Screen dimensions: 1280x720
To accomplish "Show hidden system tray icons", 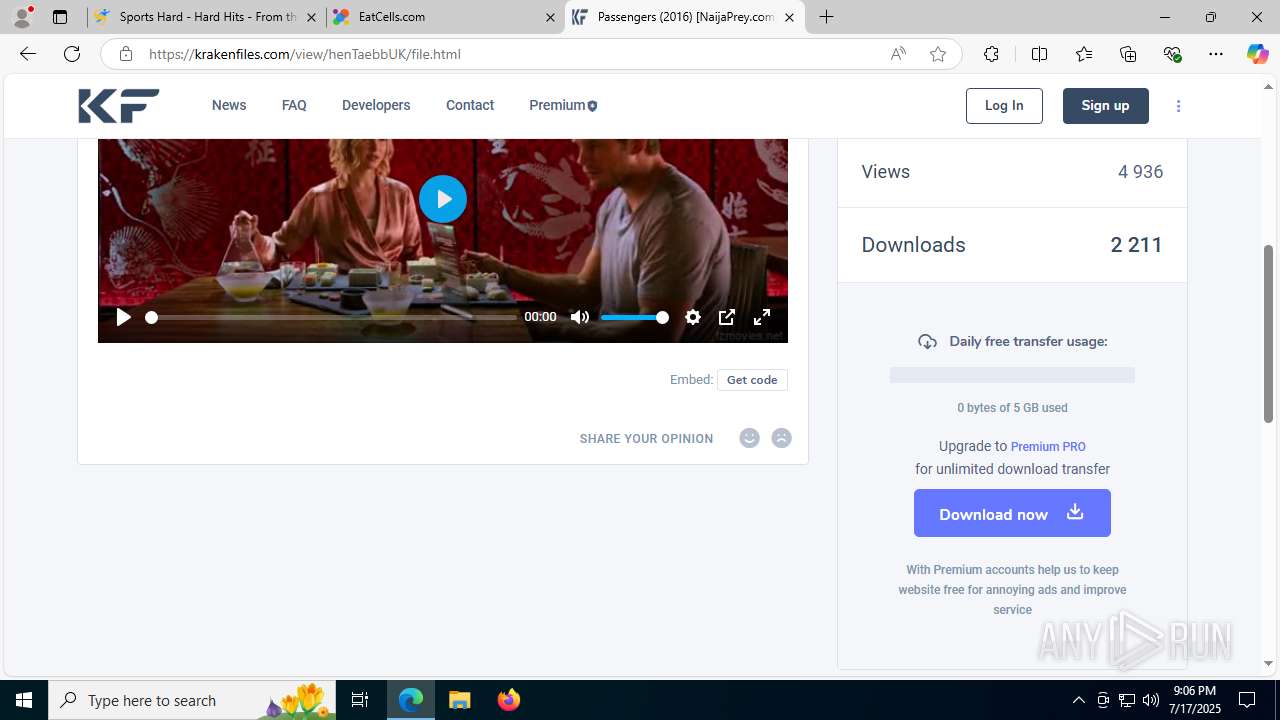I will (x=1078, y=700).
